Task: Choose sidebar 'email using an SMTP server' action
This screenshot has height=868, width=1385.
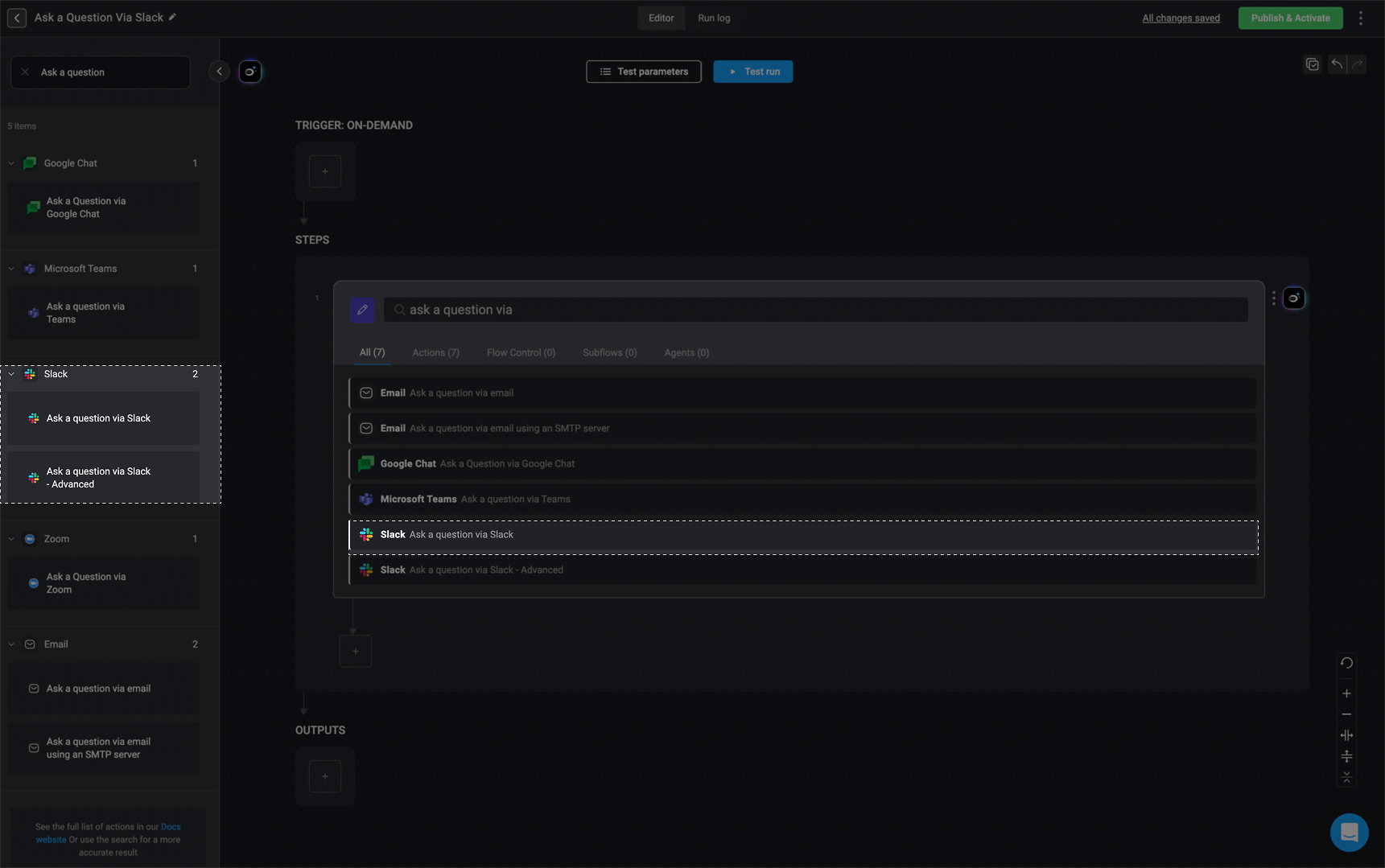Action: click(x=104, y=748)
